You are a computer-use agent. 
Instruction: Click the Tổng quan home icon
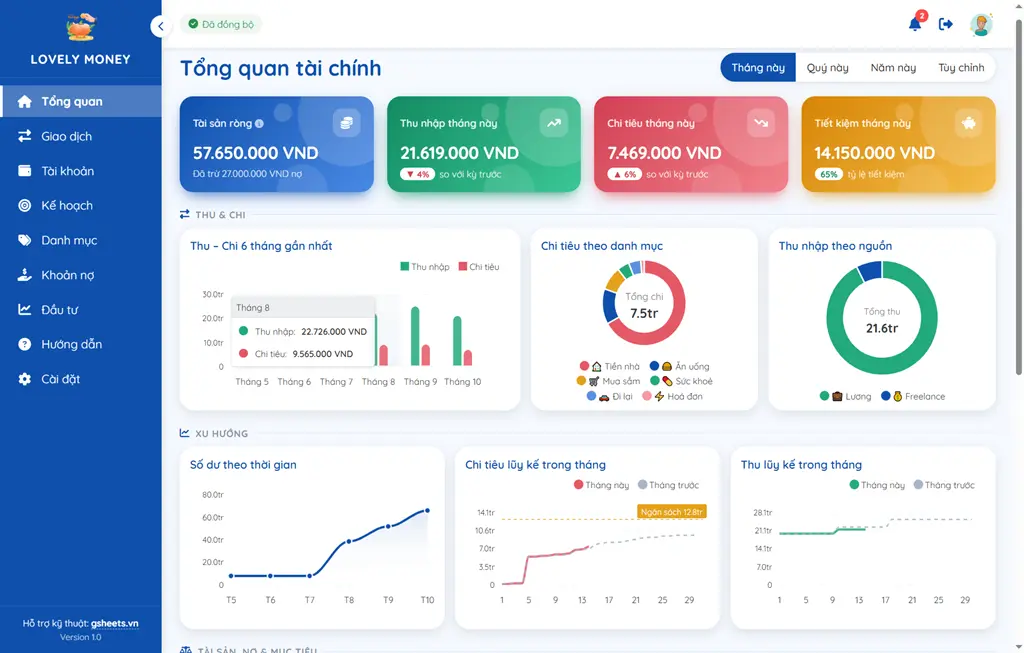click(x=24, y=101)
